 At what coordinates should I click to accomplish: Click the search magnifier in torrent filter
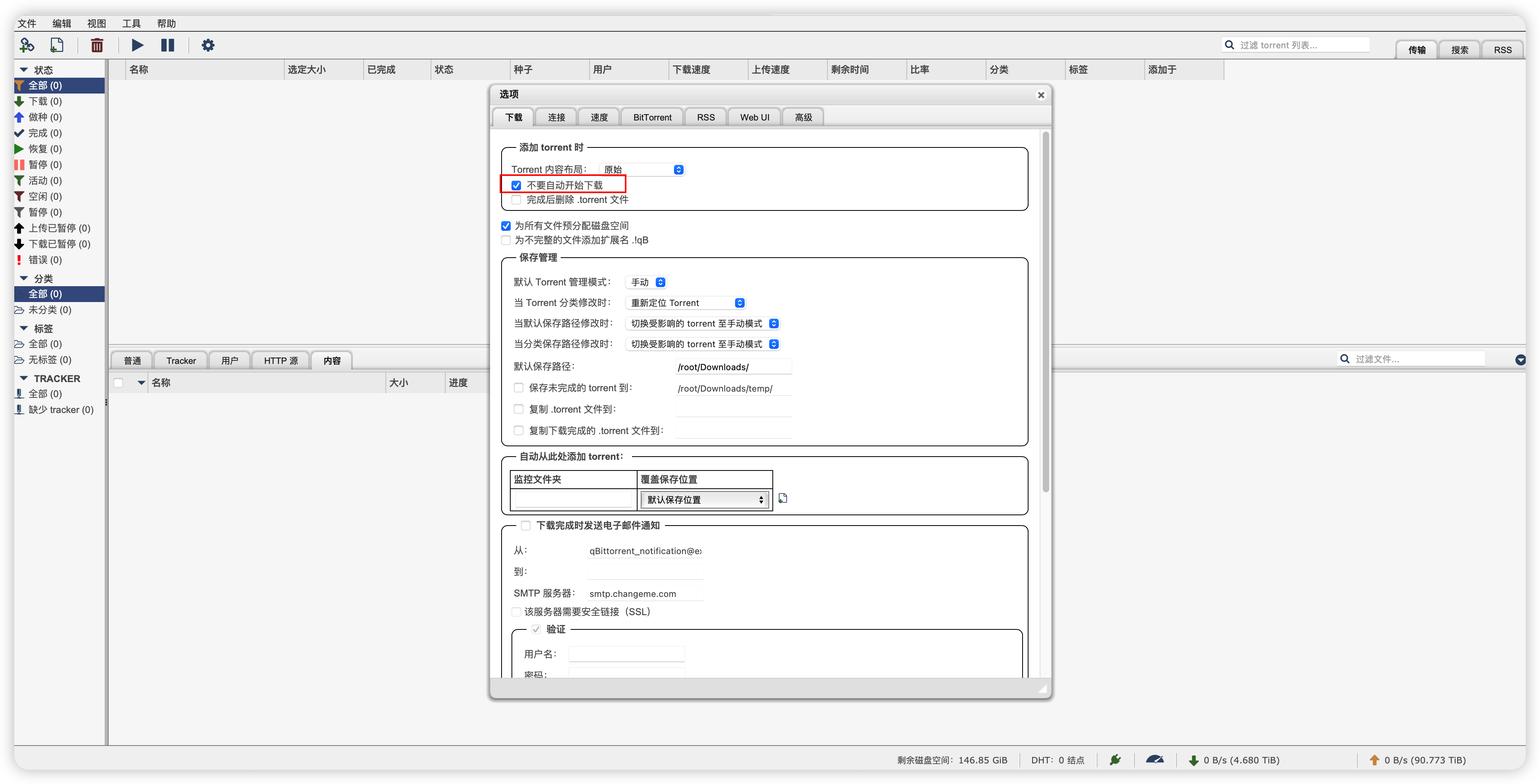pos(1229,45)
